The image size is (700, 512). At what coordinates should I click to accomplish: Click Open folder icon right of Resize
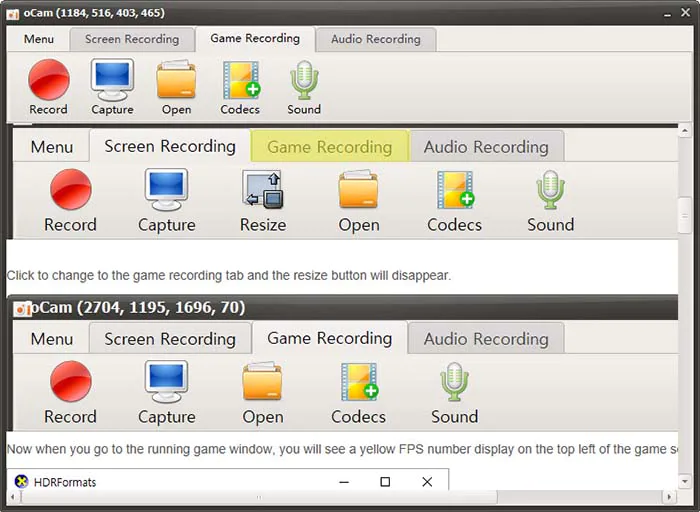pos(358,189)
